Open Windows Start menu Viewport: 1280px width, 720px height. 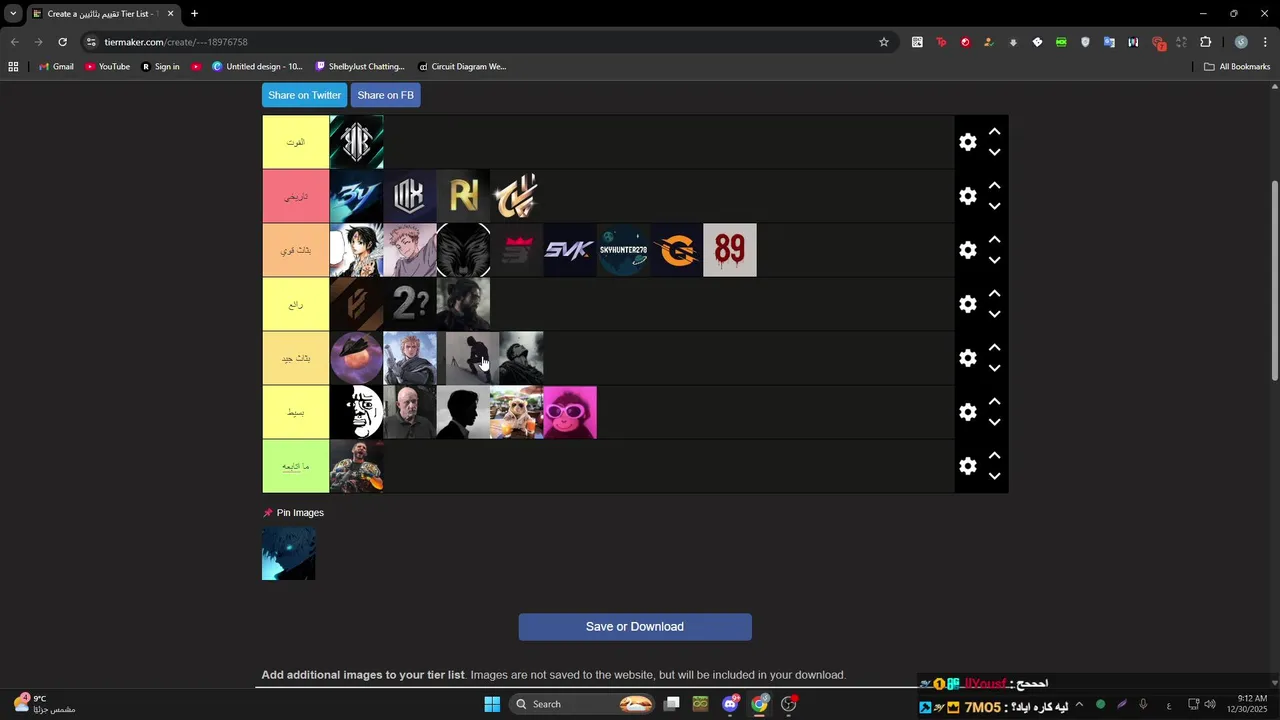[492, 704]
